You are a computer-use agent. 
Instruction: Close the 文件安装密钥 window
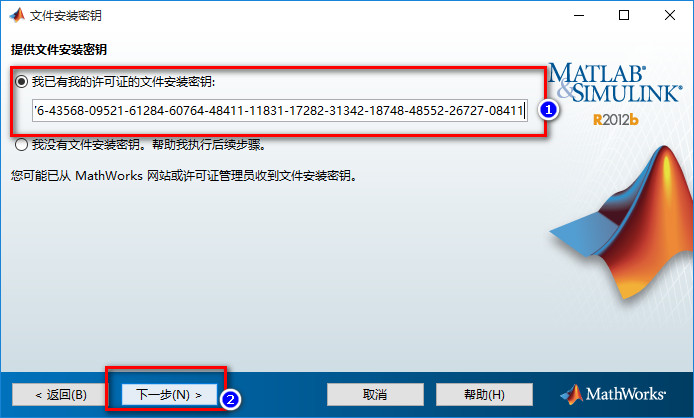pyautogui.click(x=670, y=15)
